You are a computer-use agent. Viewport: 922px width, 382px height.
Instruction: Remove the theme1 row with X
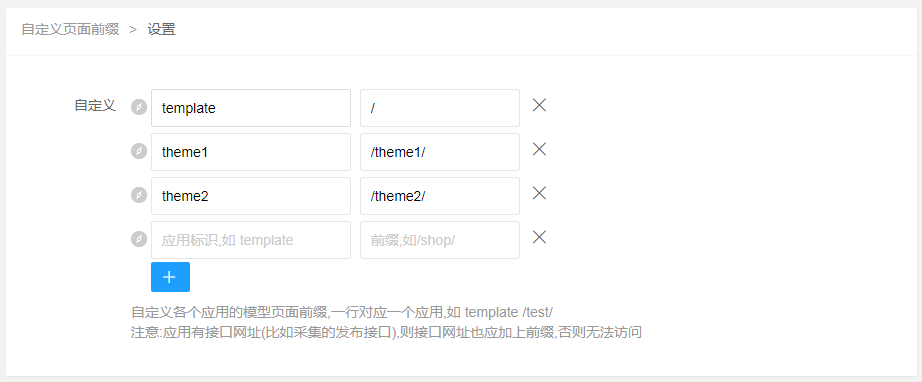click(539, 149)
